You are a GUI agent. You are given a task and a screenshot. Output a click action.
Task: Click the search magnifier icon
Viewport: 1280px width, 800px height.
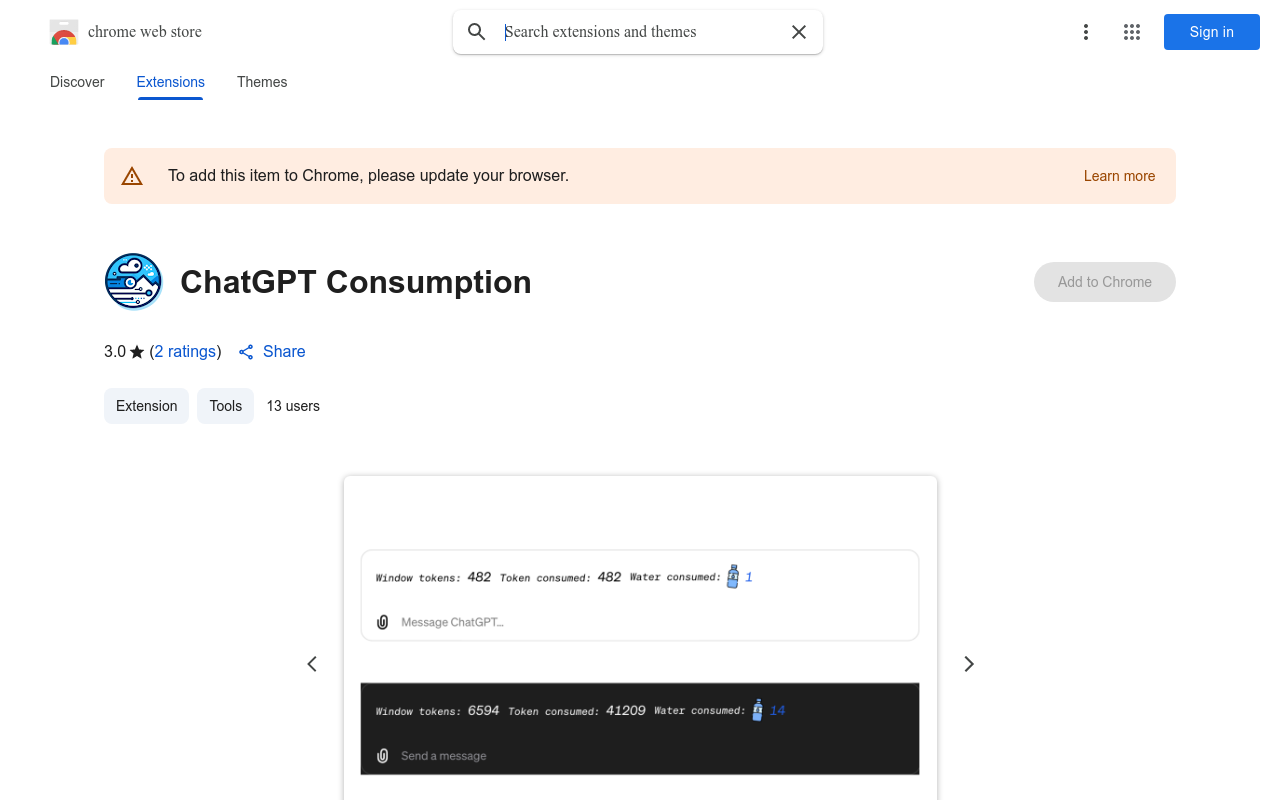tap(477, 32)
